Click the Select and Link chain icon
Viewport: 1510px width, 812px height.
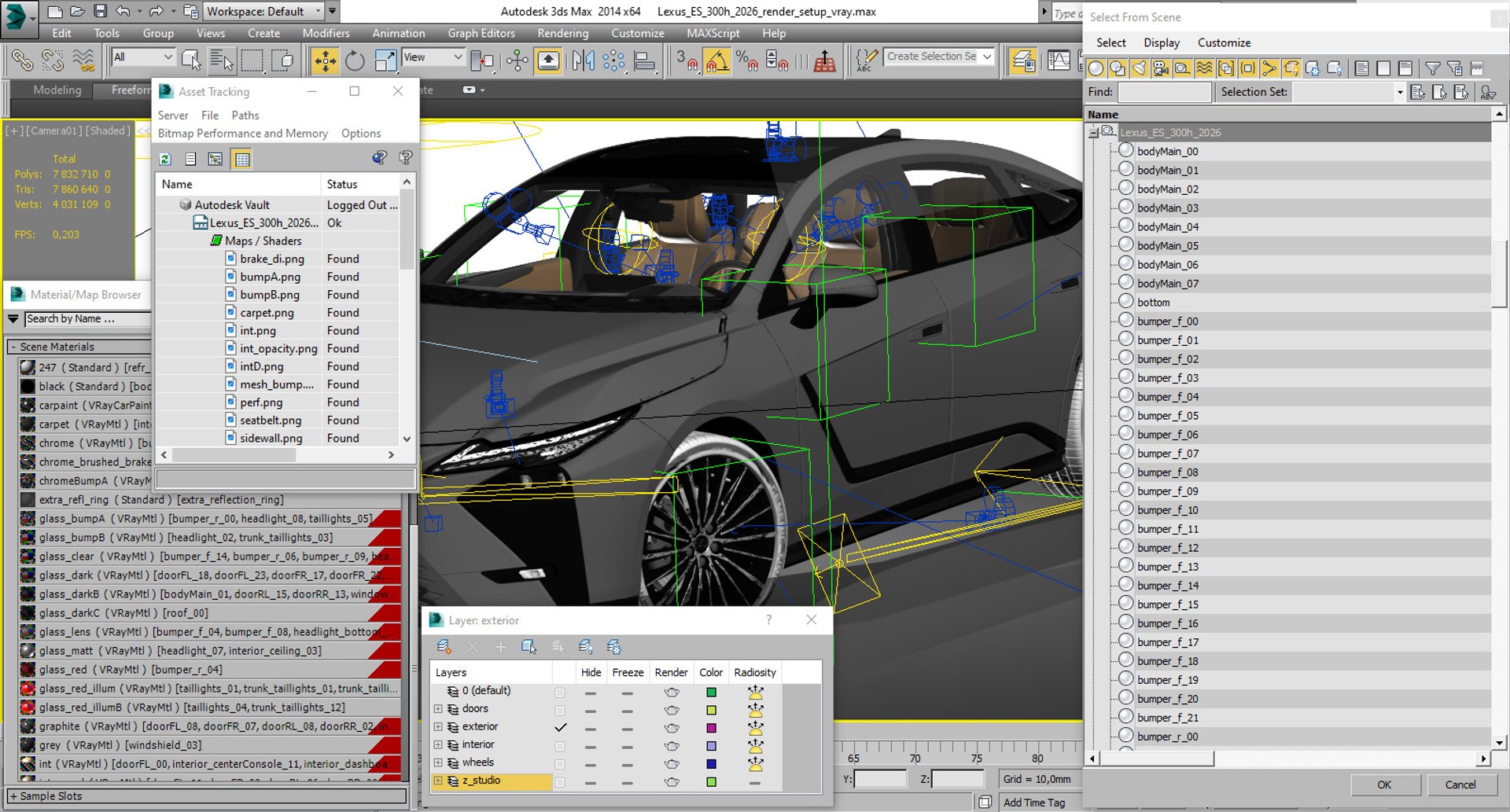point(22,61)
